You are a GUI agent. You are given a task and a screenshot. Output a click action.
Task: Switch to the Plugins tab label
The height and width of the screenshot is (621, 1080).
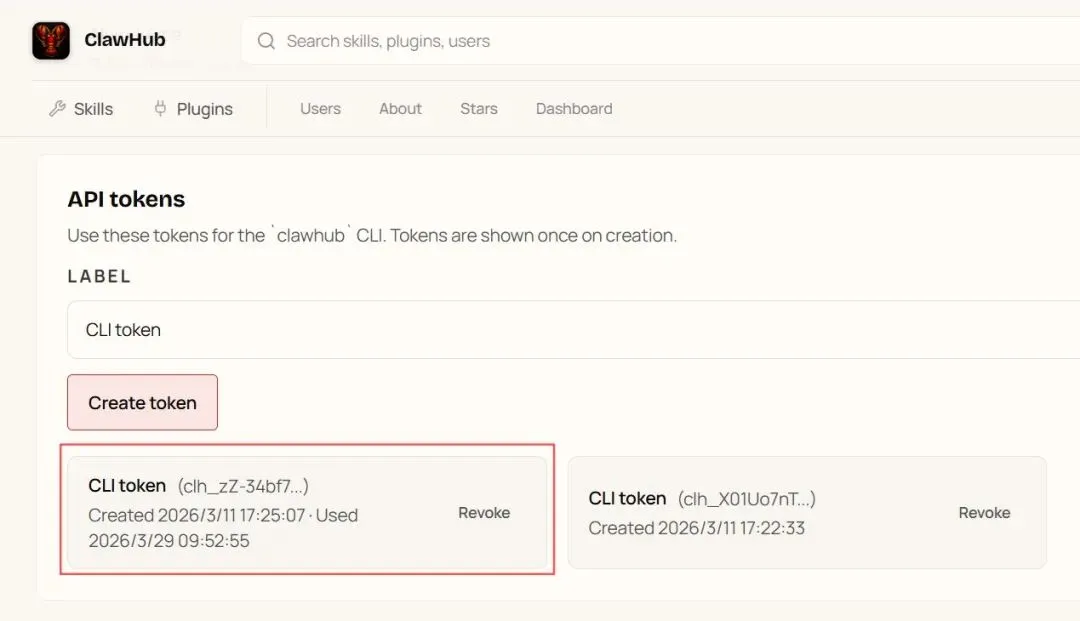point(204,109)
